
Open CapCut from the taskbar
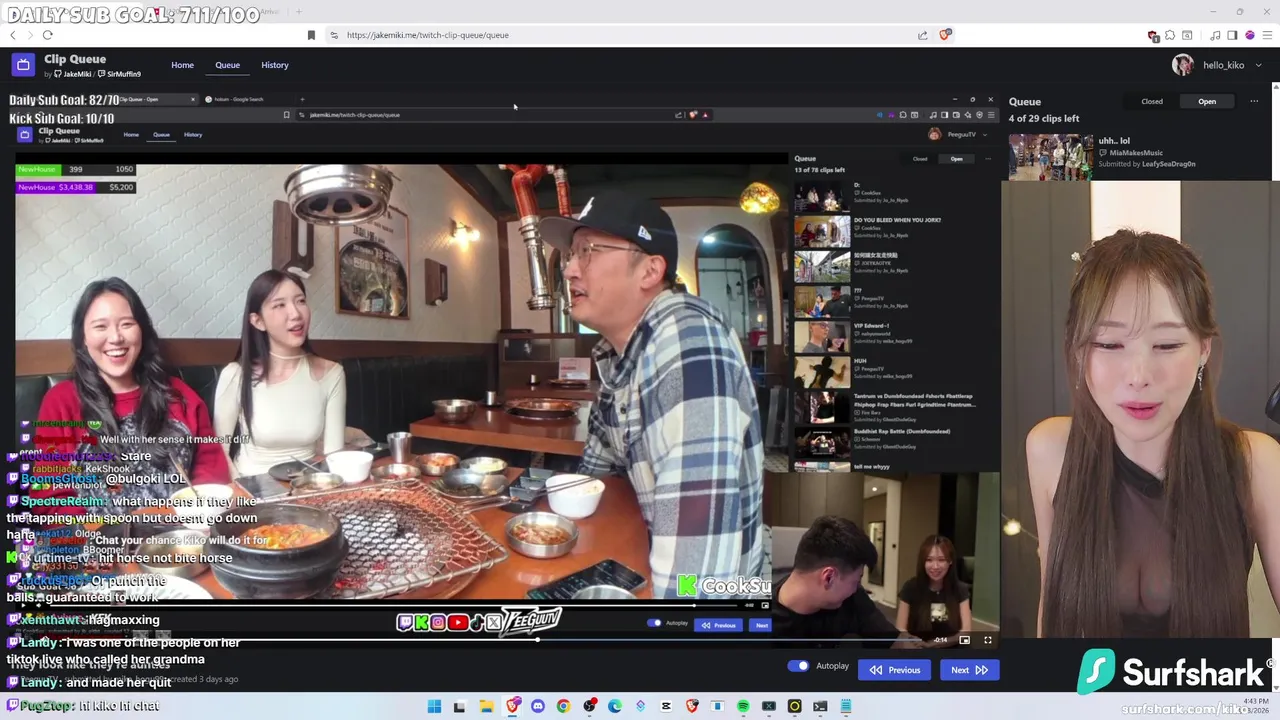click(666, 707)
